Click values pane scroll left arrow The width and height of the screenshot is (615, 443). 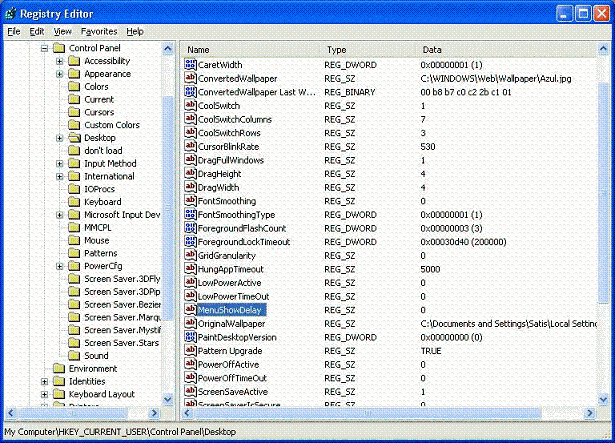(187, 412)
